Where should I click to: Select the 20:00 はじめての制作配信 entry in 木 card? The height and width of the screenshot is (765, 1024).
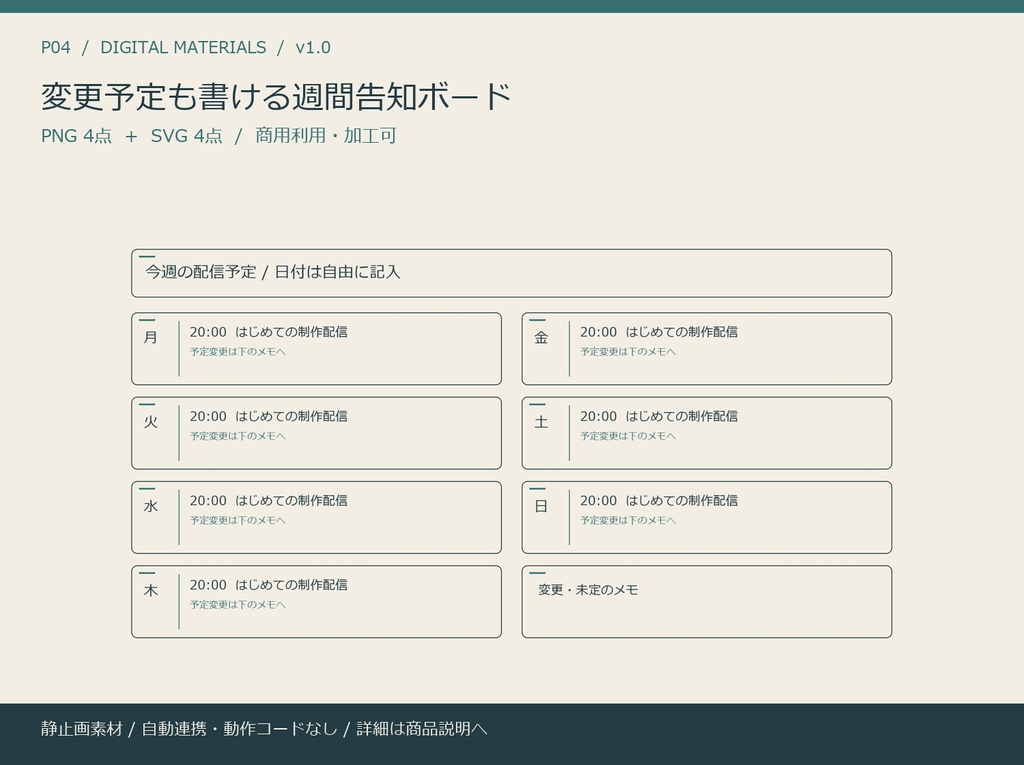[268, 585]
